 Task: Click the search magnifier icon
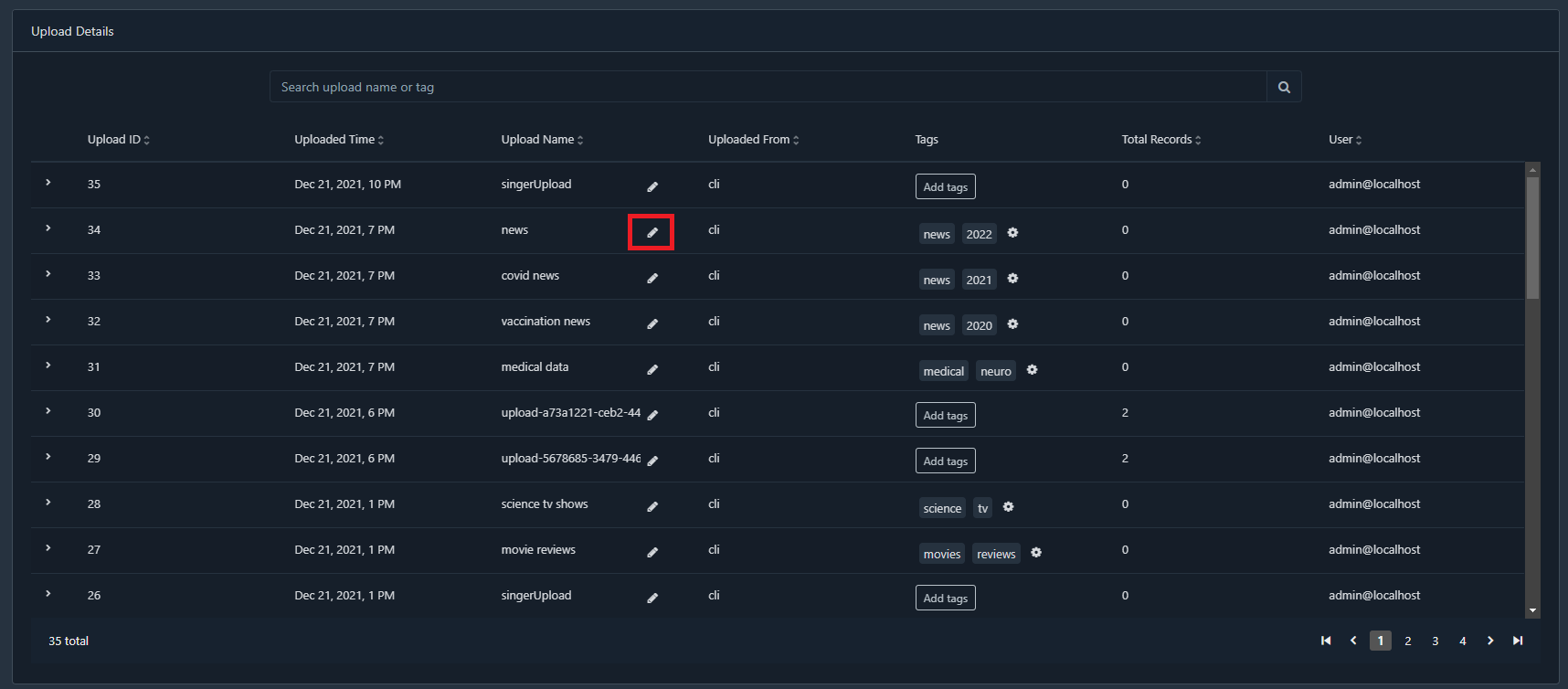click(1284, 87)
